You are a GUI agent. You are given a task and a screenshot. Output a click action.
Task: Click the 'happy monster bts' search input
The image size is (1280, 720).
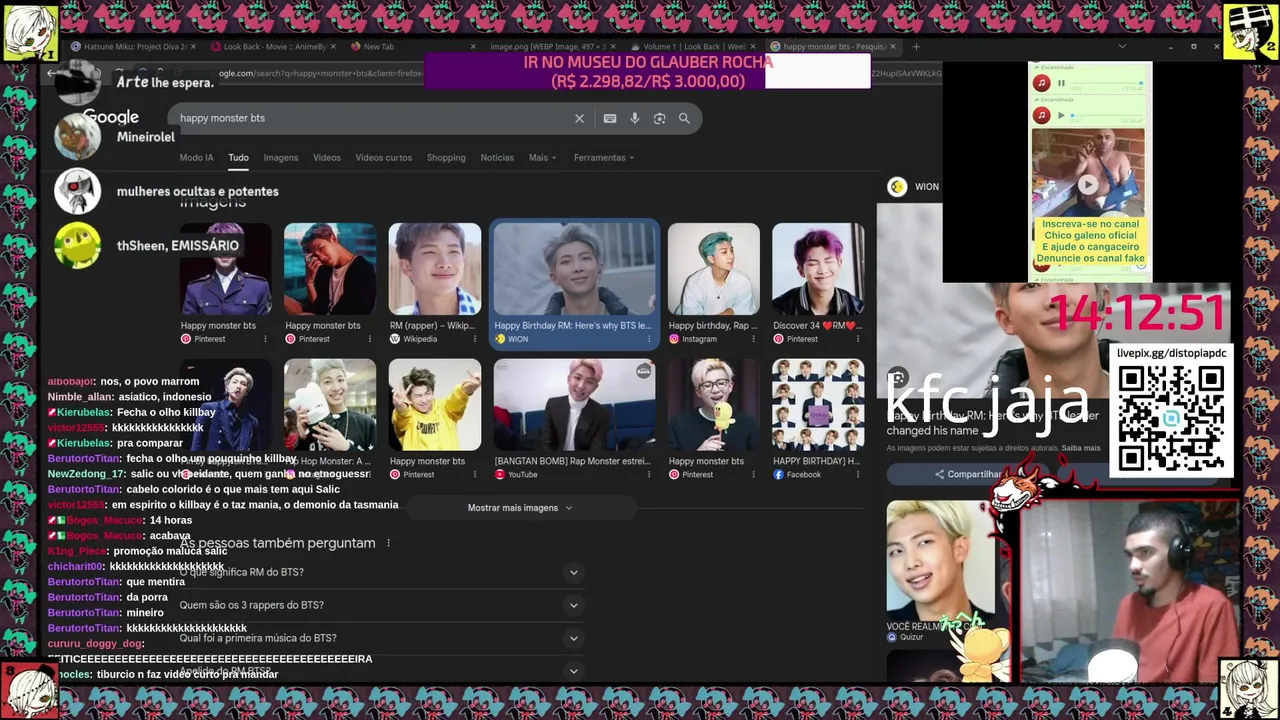[x=370, y=118]
